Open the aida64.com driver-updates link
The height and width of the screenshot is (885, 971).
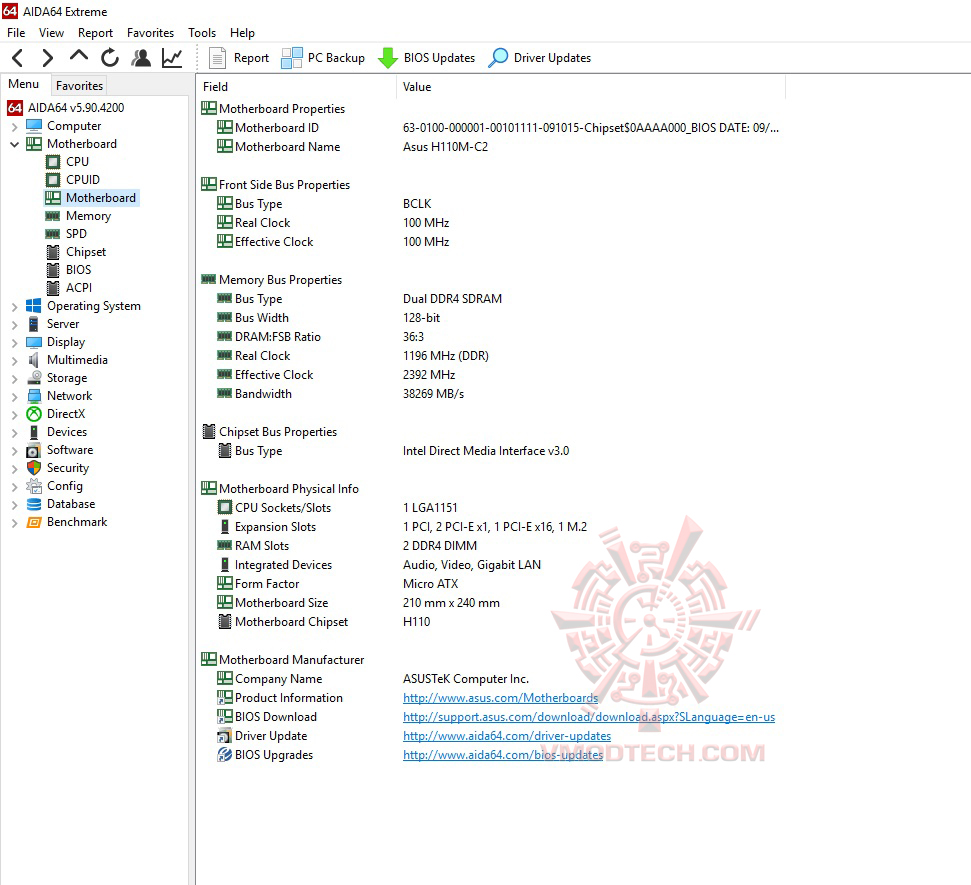click(507, 736)
